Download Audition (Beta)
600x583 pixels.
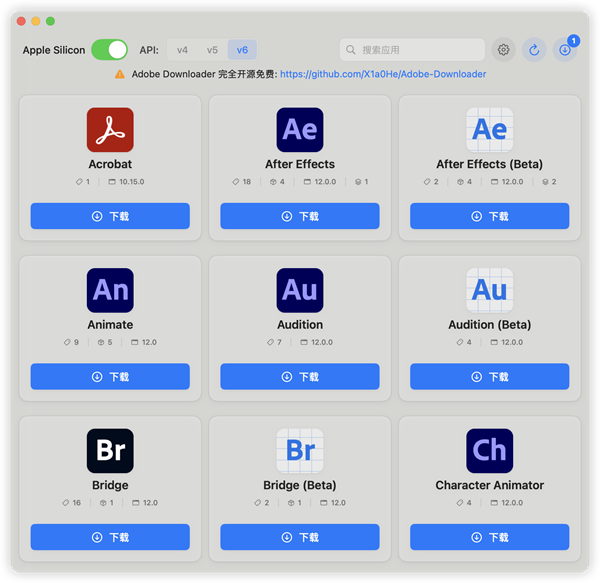[x=489, y=376]
